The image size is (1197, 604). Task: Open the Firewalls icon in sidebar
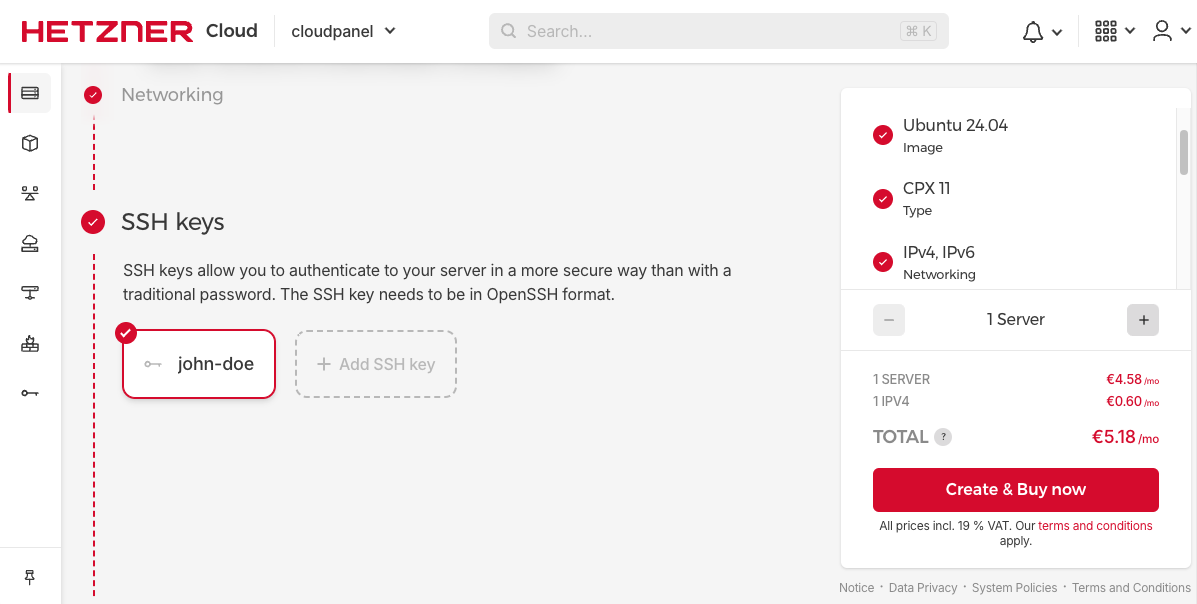30,343
